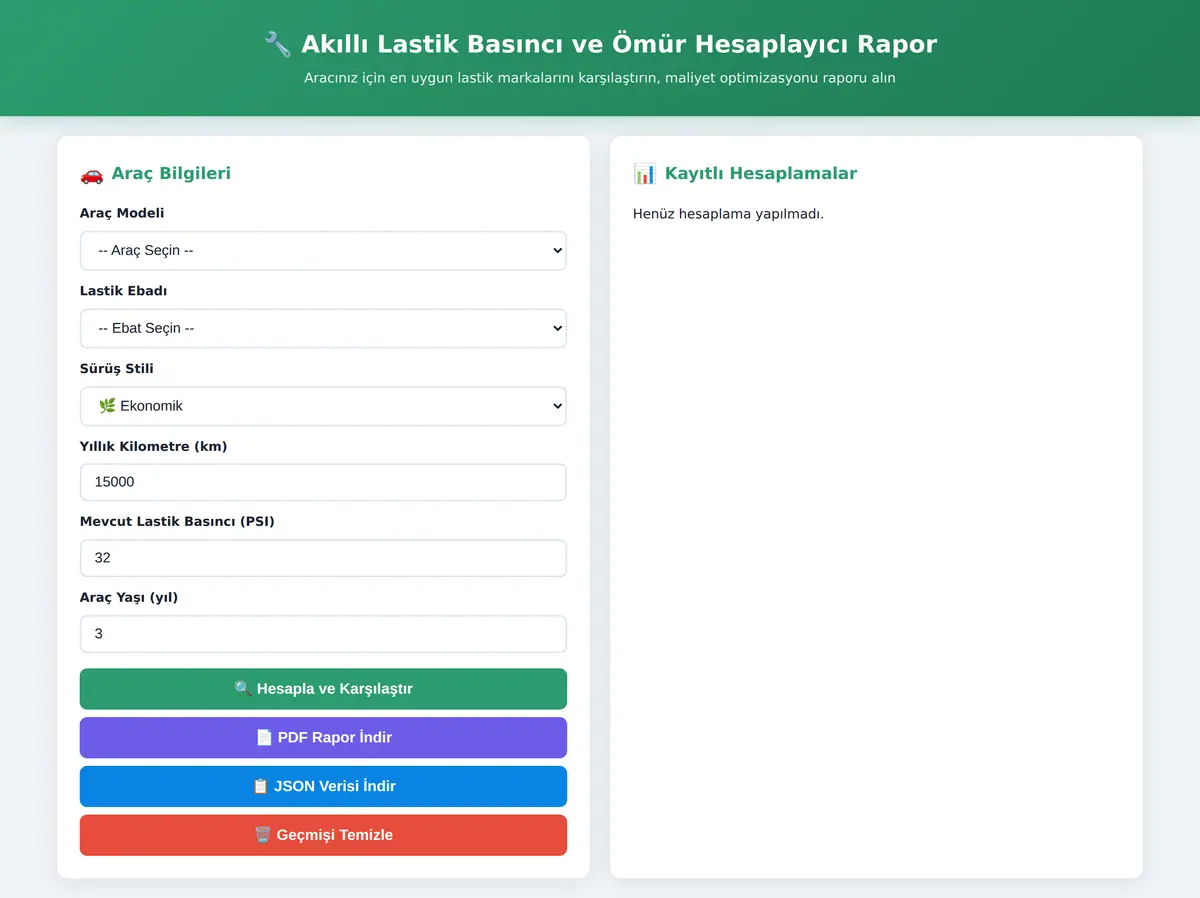Viewport: 1200px width, 898px height.
Task: Click the red car icon beside Araç Bilgileri
Action: pyautogui.click(x=92, y=174)
